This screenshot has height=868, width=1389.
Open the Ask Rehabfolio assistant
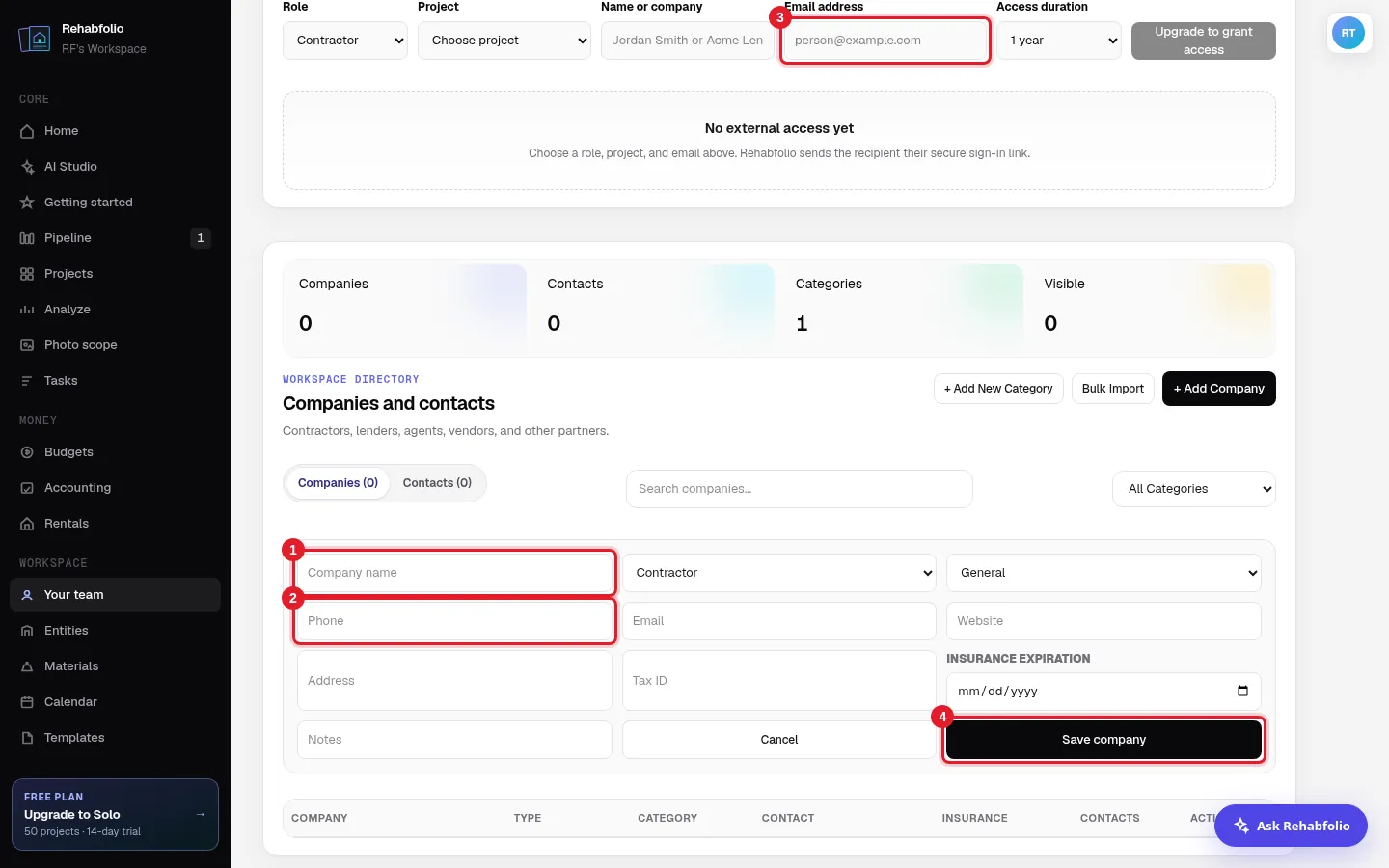(1291, 826)
